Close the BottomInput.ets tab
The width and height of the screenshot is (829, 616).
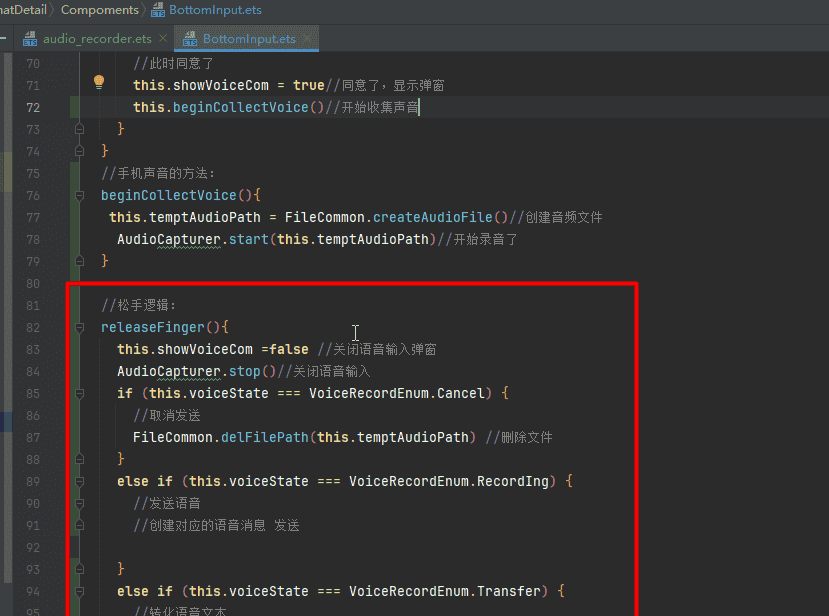[x=307, y=39]
